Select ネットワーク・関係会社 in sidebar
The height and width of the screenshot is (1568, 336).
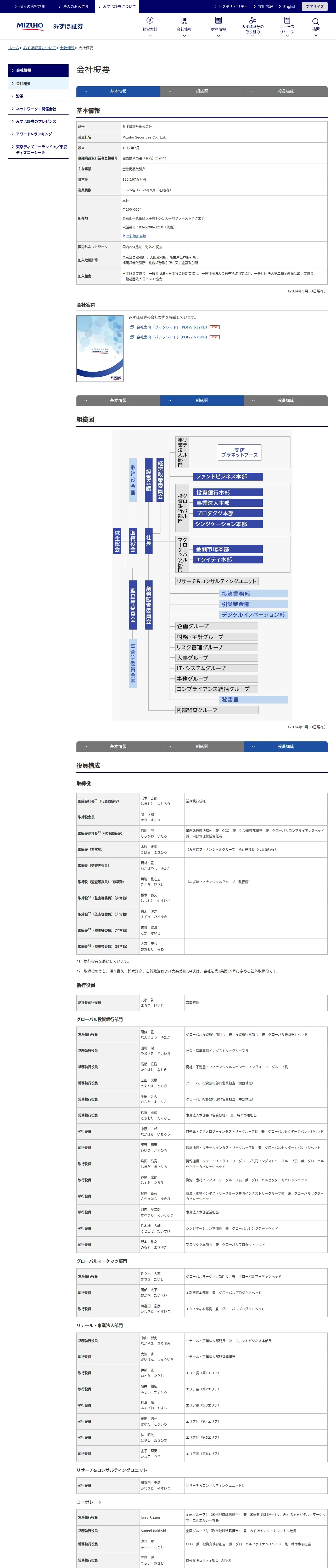38,109
